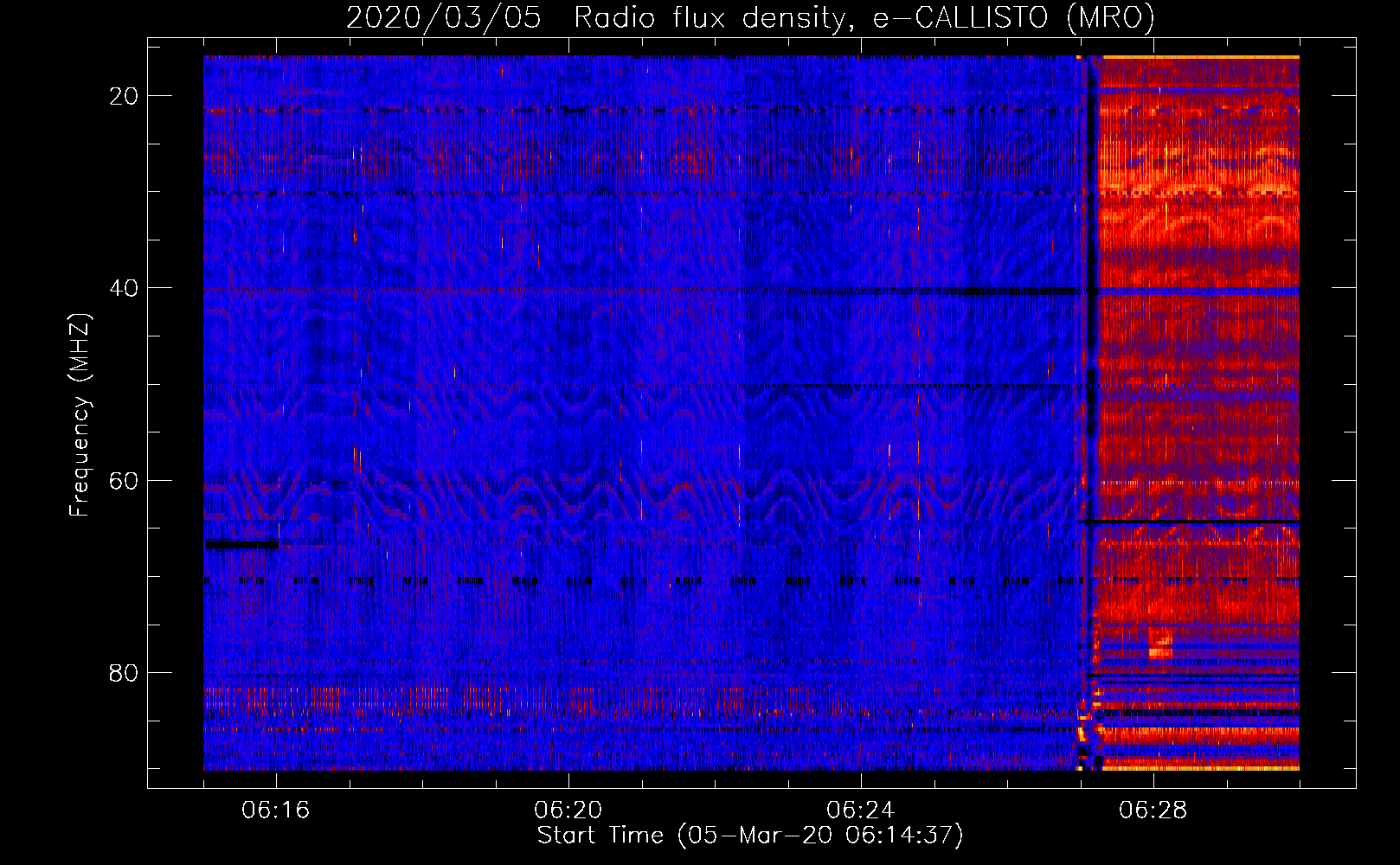The width and height of the screenshot is (1400, 865).
Task: Click the '06:28' time tick label
Action: point(1153,811)
